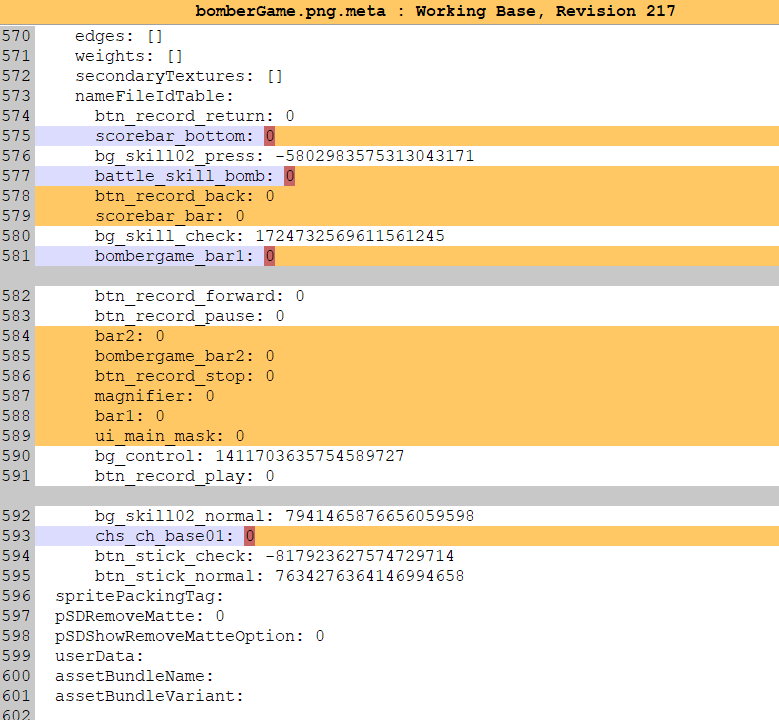This screenshot has width=779, height=720.
Task: Click the 'secondaryTextures: []' line
Action: [179, 76]
